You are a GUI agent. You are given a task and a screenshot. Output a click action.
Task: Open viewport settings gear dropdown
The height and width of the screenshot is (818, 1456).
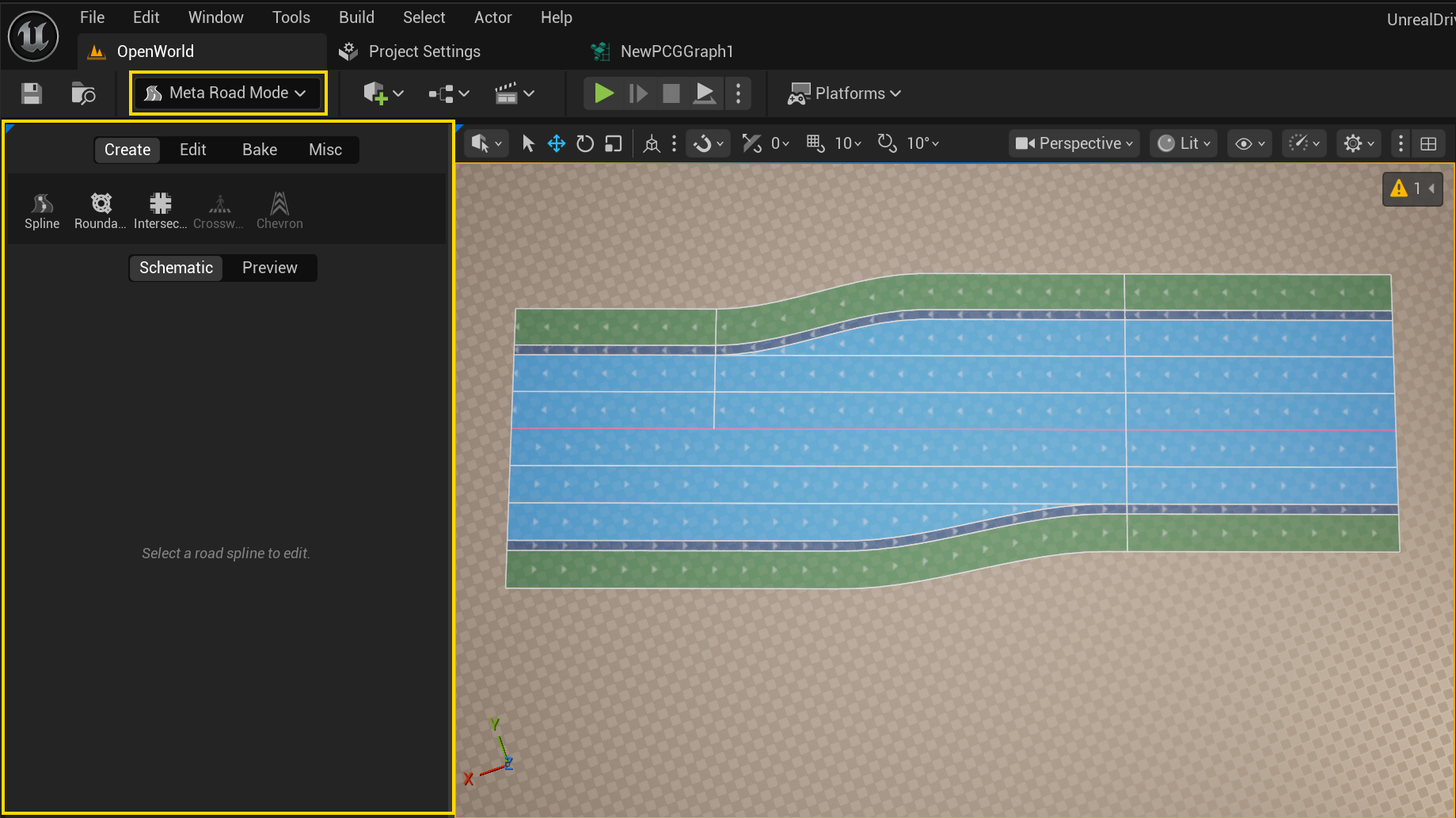[x=1359, y=143]
